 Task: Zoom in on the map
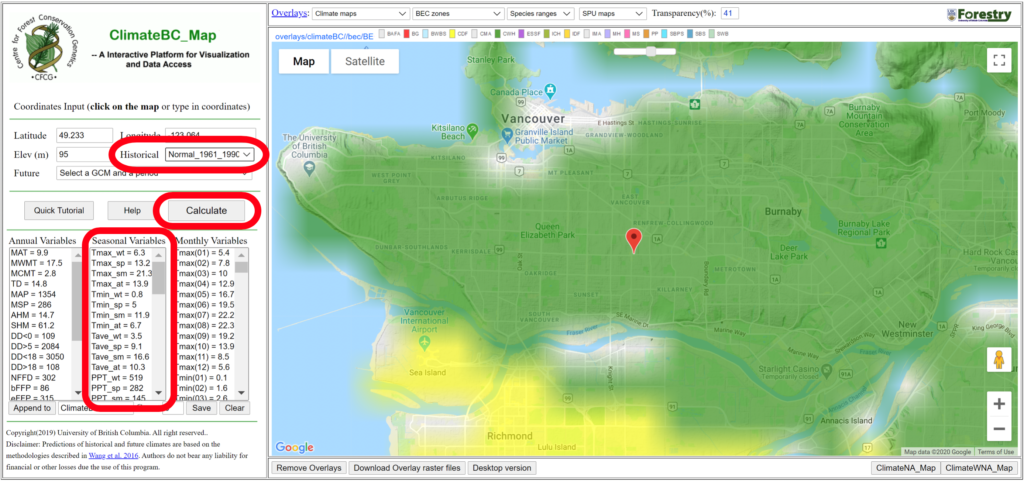click(997, 403)
